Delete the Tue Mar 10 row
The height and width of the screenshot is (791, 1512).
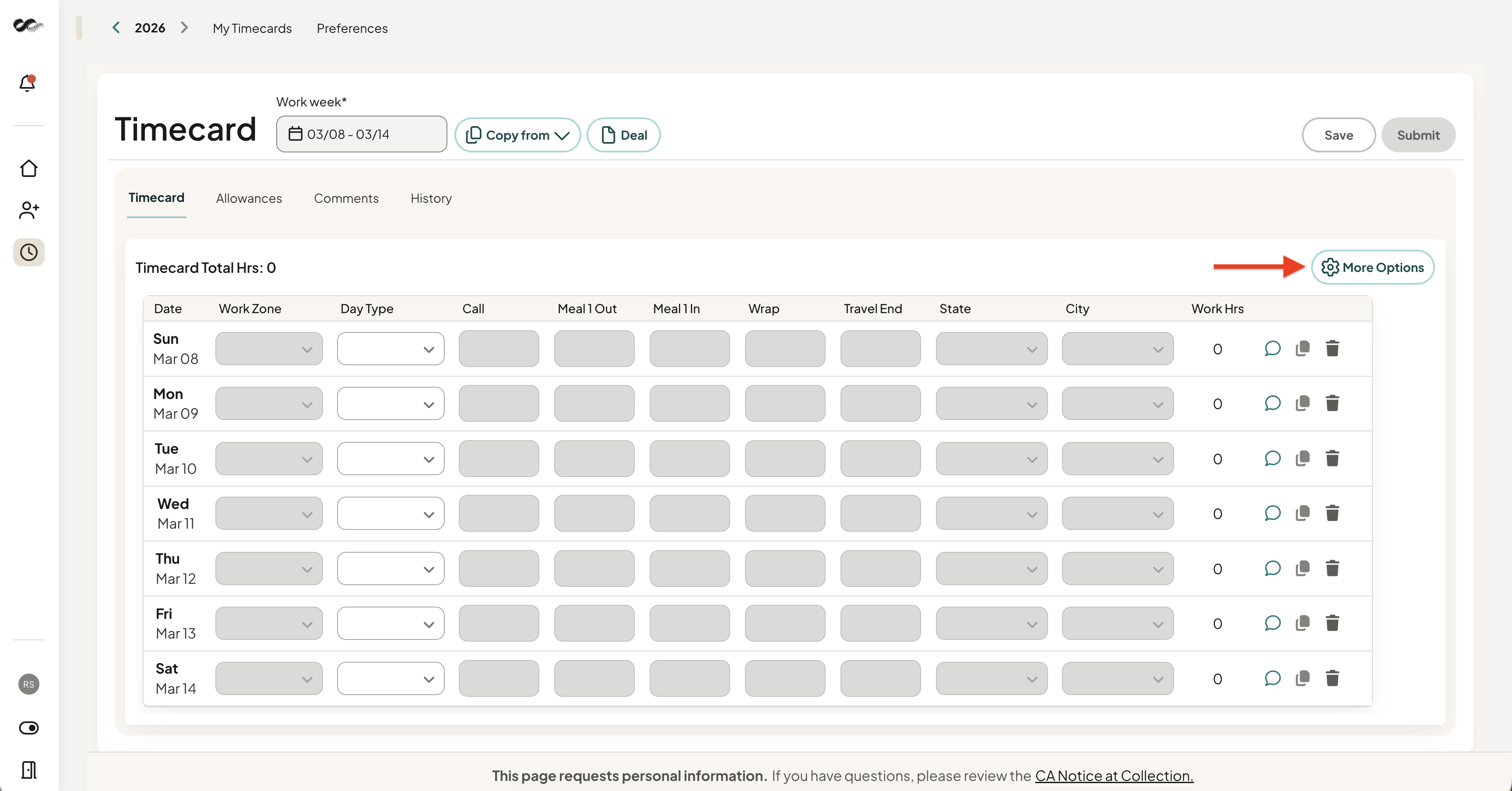1333,459
